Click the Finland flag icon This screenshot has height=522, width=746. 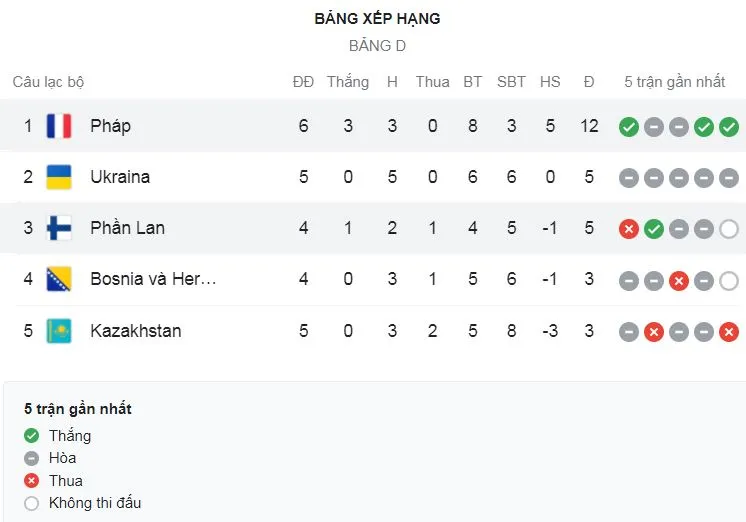coord(59,228)
